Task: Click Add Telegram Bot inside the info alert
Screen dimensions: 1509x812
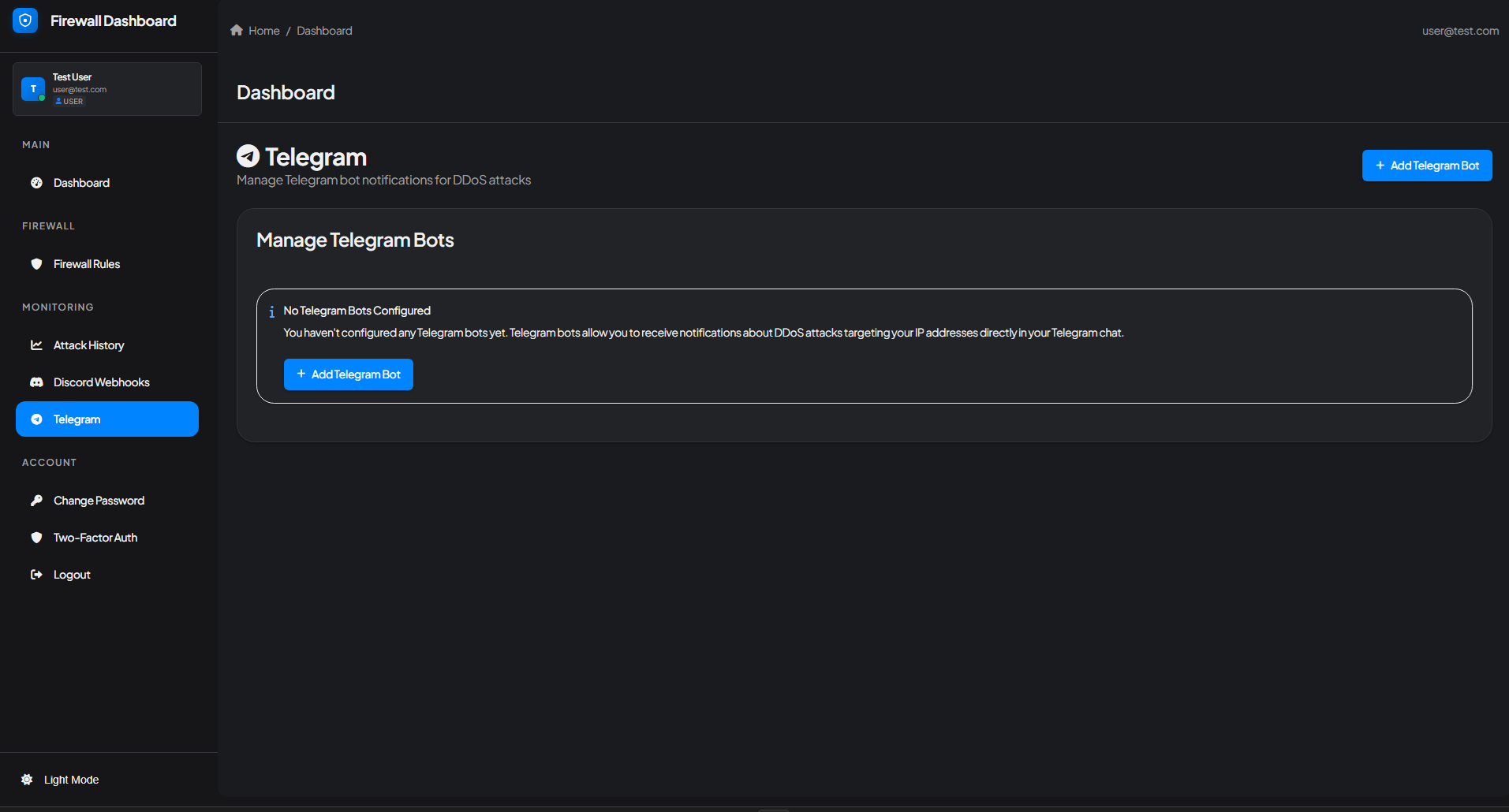Action: [349, 374]
